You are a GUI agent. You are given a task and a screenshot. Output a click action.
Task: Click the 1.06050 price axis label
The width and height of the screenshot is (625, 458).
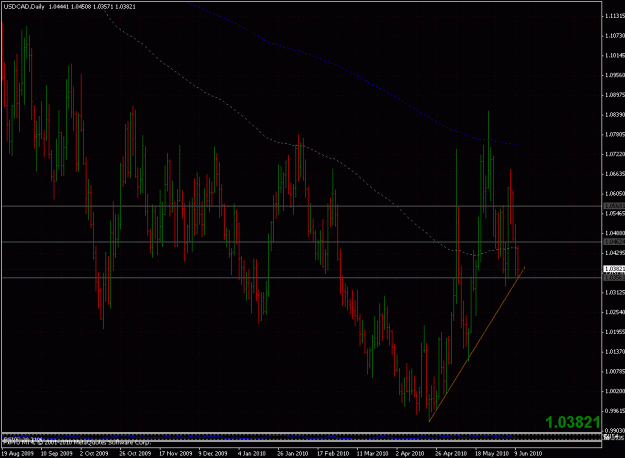pyautogui.click(x=614, y=194)
